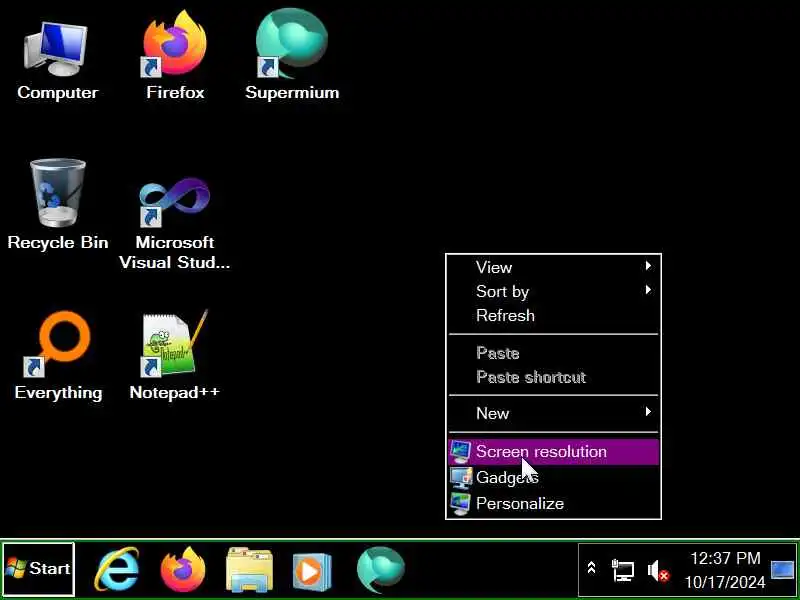
Task: Open the clock showing 12:37 PM
Action: [x=725, y=570]
